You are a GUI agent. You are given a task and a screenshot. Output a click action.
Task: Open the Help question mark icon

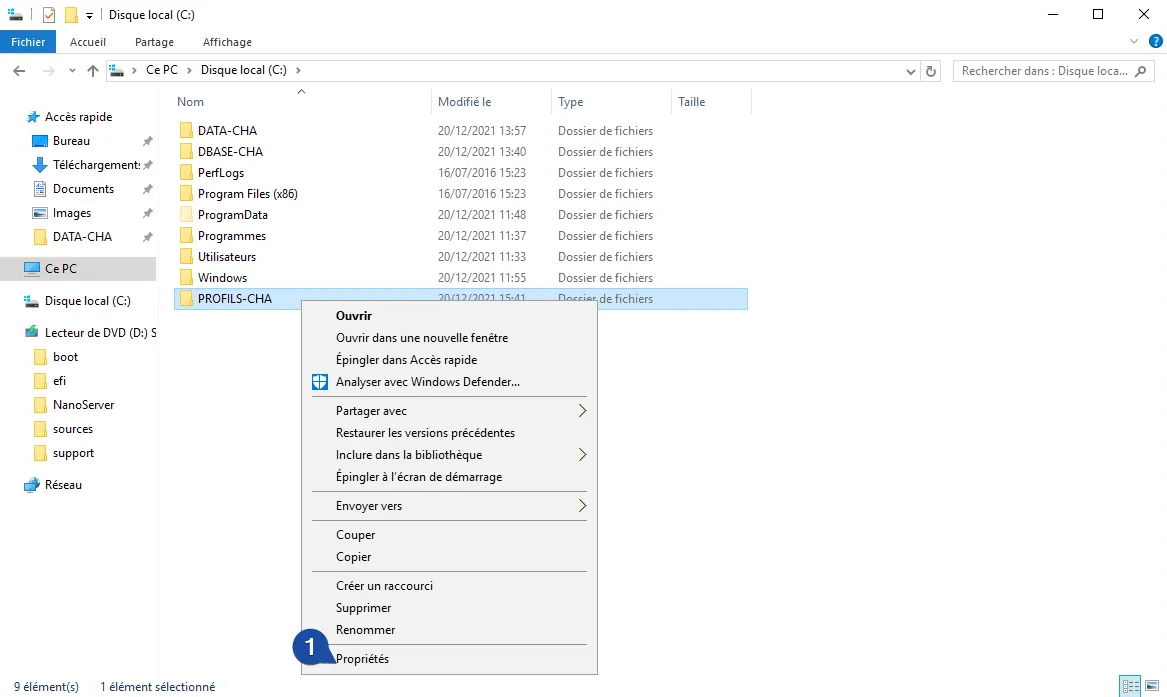tap(1155, 41)
